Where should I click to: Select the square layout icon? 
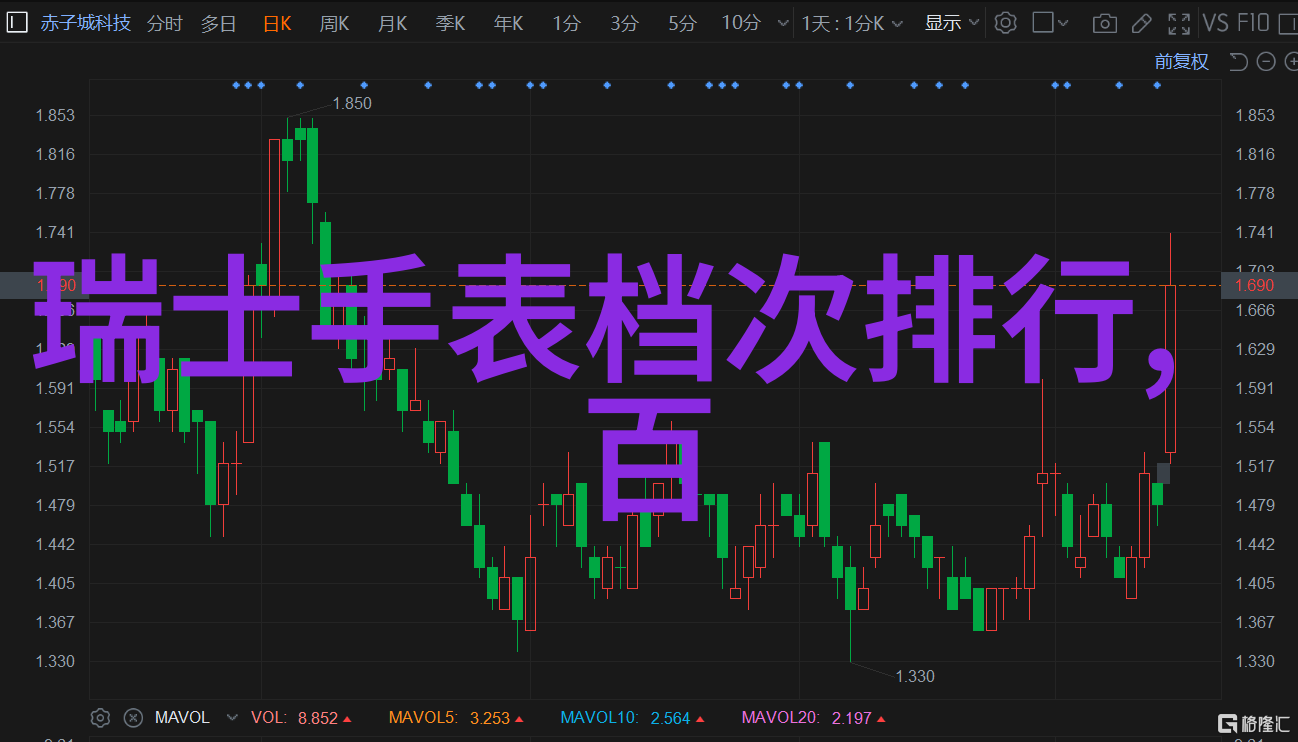click(1043, 22)
